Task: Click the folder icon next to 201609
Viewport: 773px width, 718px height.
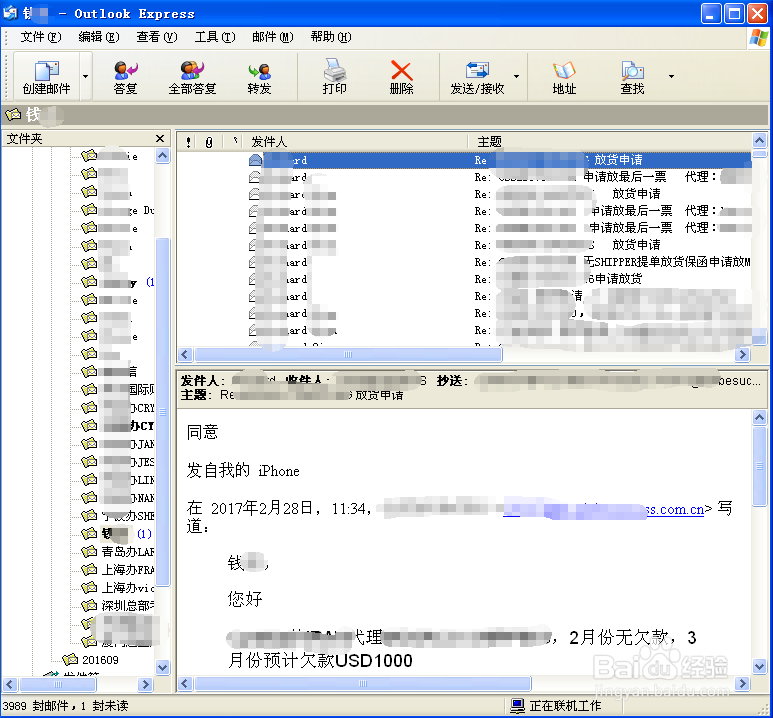Action: click(70, 659)
